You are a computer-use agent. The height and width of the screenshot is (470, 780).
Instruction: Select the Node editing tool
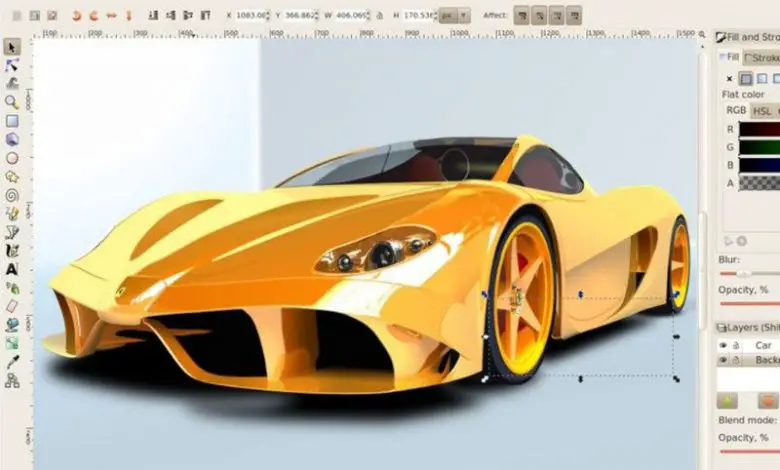[11, 65]
